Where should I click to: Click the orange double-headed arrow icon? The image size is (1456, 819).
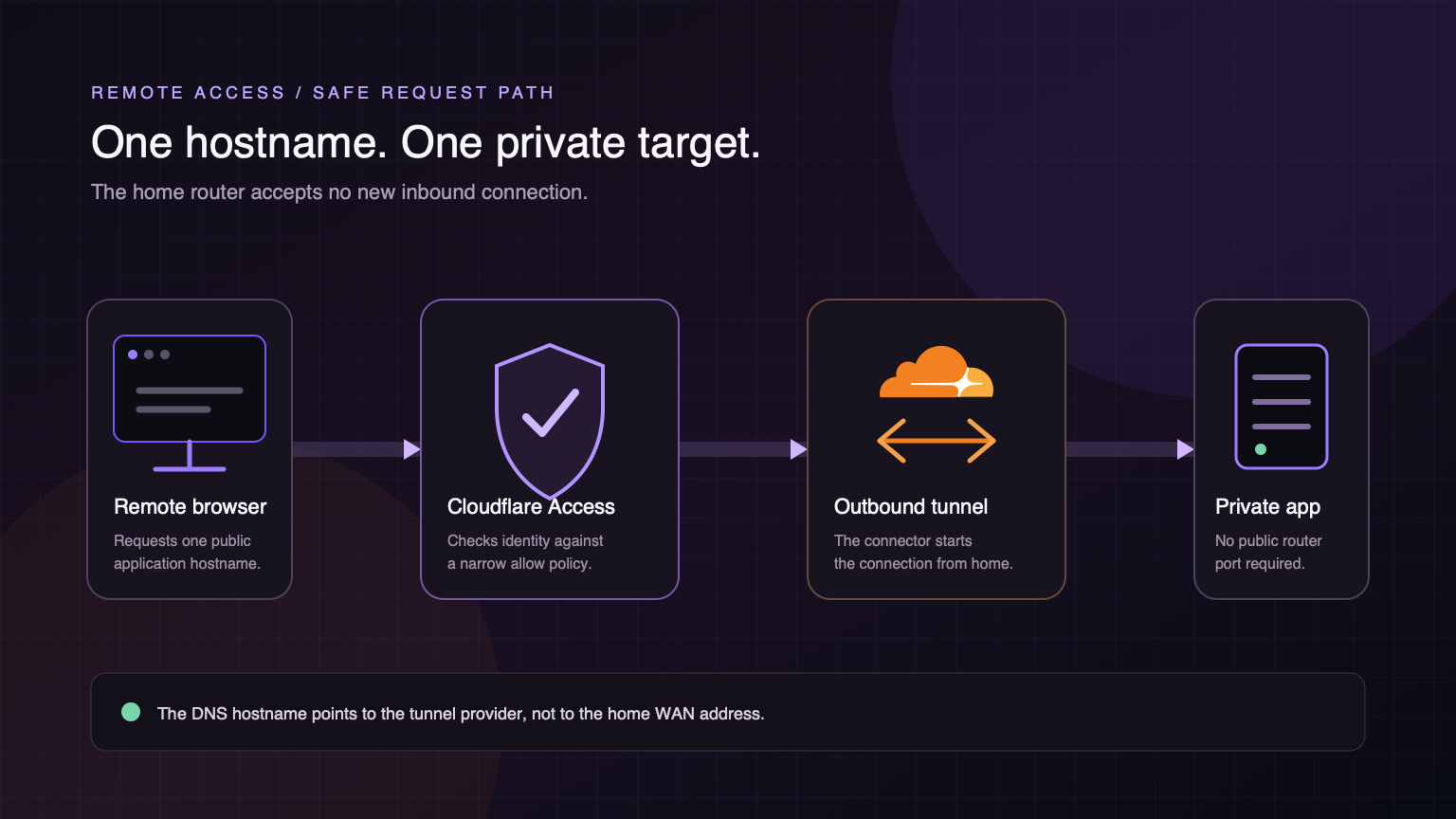click(x=937, y=441)
